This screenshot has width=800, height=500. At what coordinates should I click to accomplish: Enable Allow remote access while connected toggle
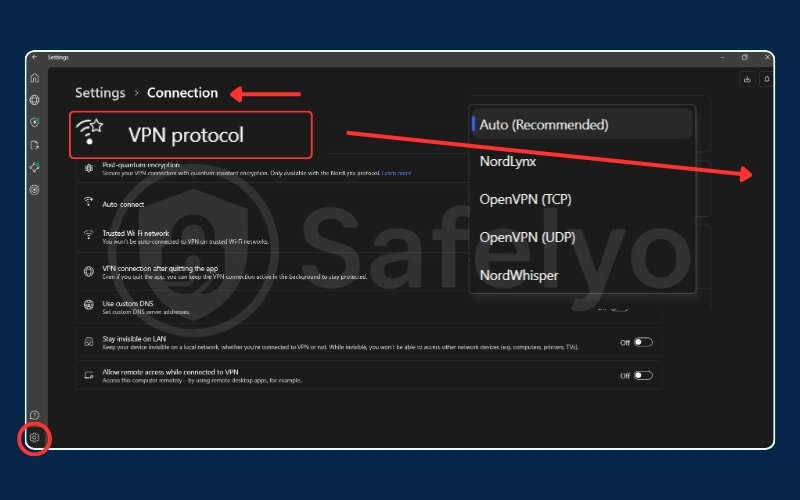coord(642,376)
